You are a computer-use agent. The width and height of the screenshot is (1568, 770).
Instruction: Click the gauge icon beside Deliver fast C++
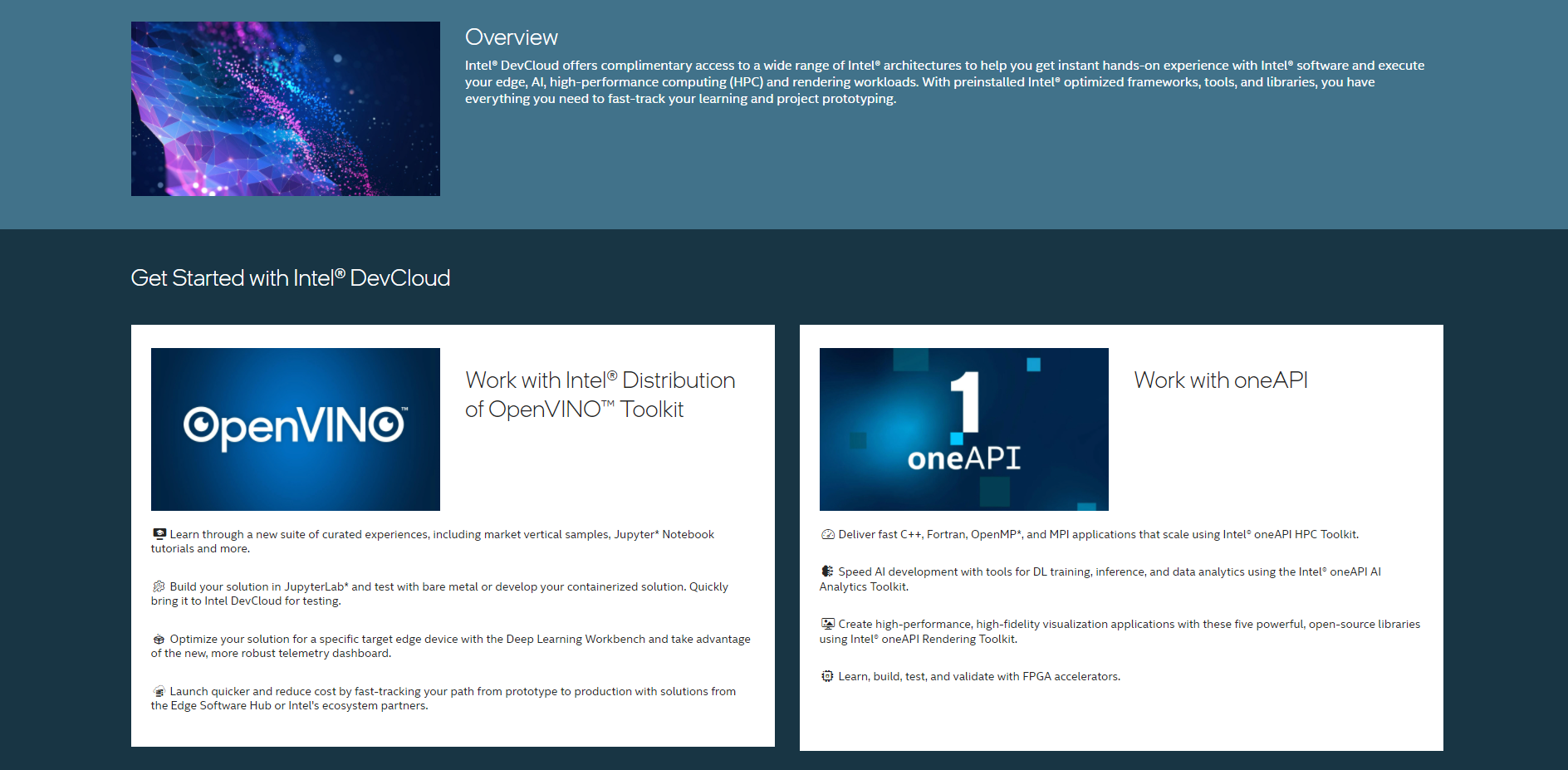(x=828, y=534)
